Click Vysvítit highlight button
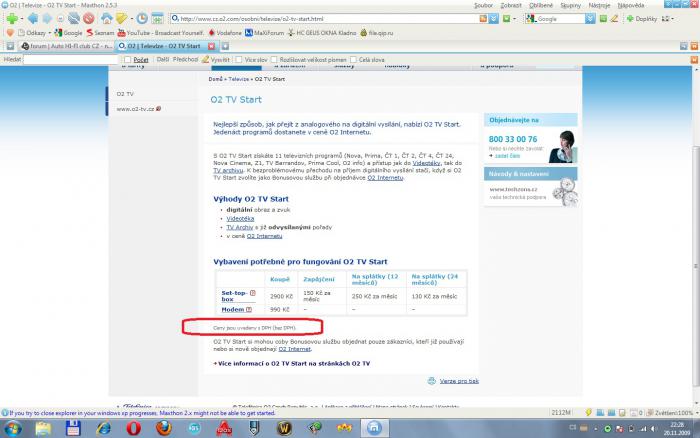 tap(216, 59)
